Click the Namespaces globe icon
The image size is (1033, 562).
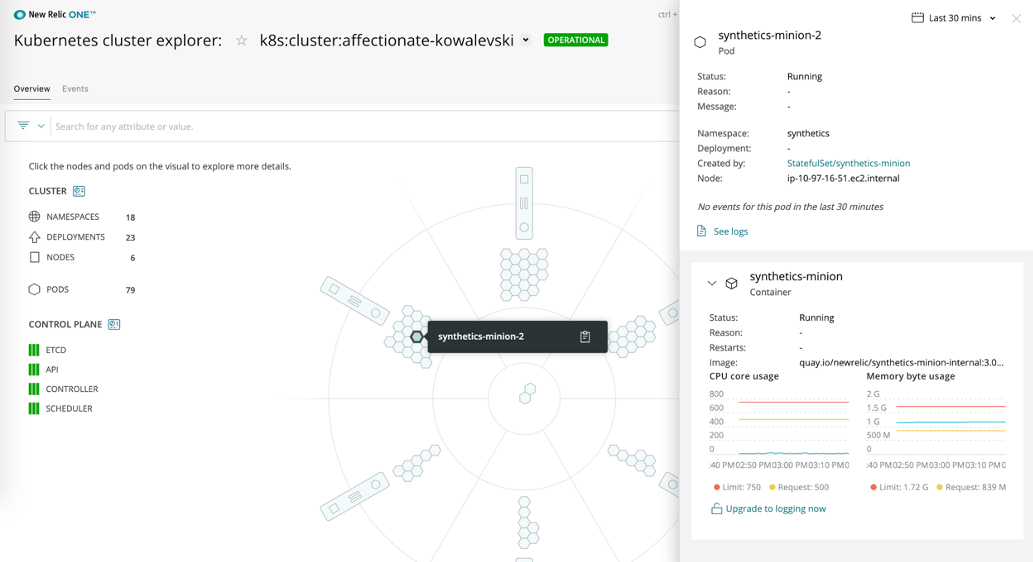coord(34,217)
